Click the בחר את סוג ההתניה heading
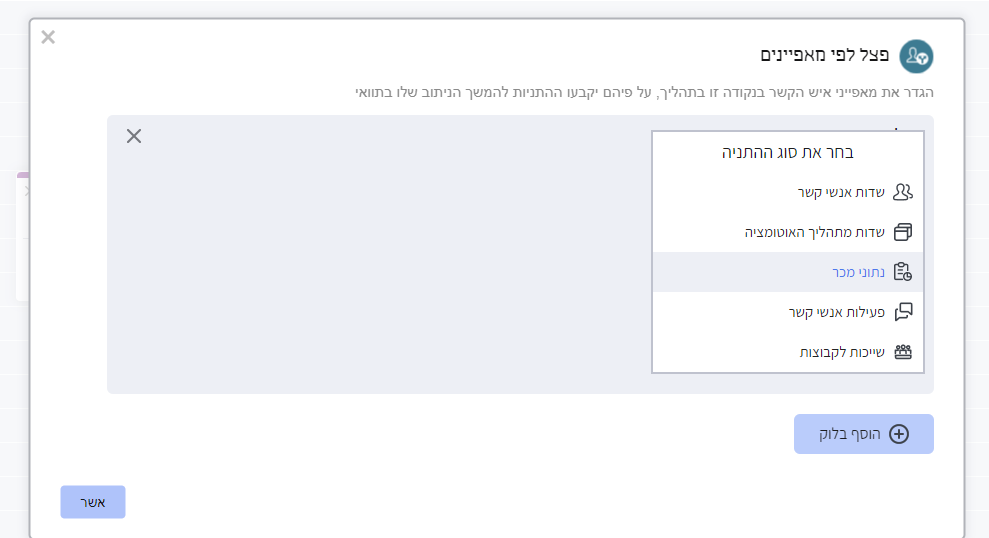 788,153
